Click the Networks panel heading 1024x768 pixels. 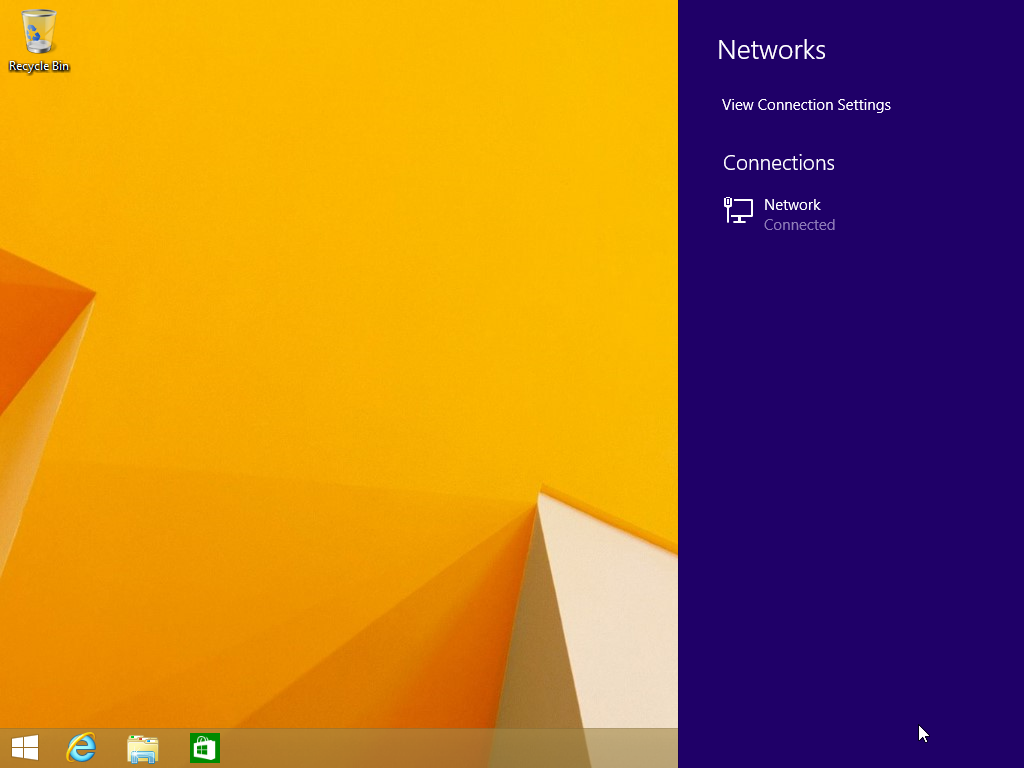coord(771,50)
